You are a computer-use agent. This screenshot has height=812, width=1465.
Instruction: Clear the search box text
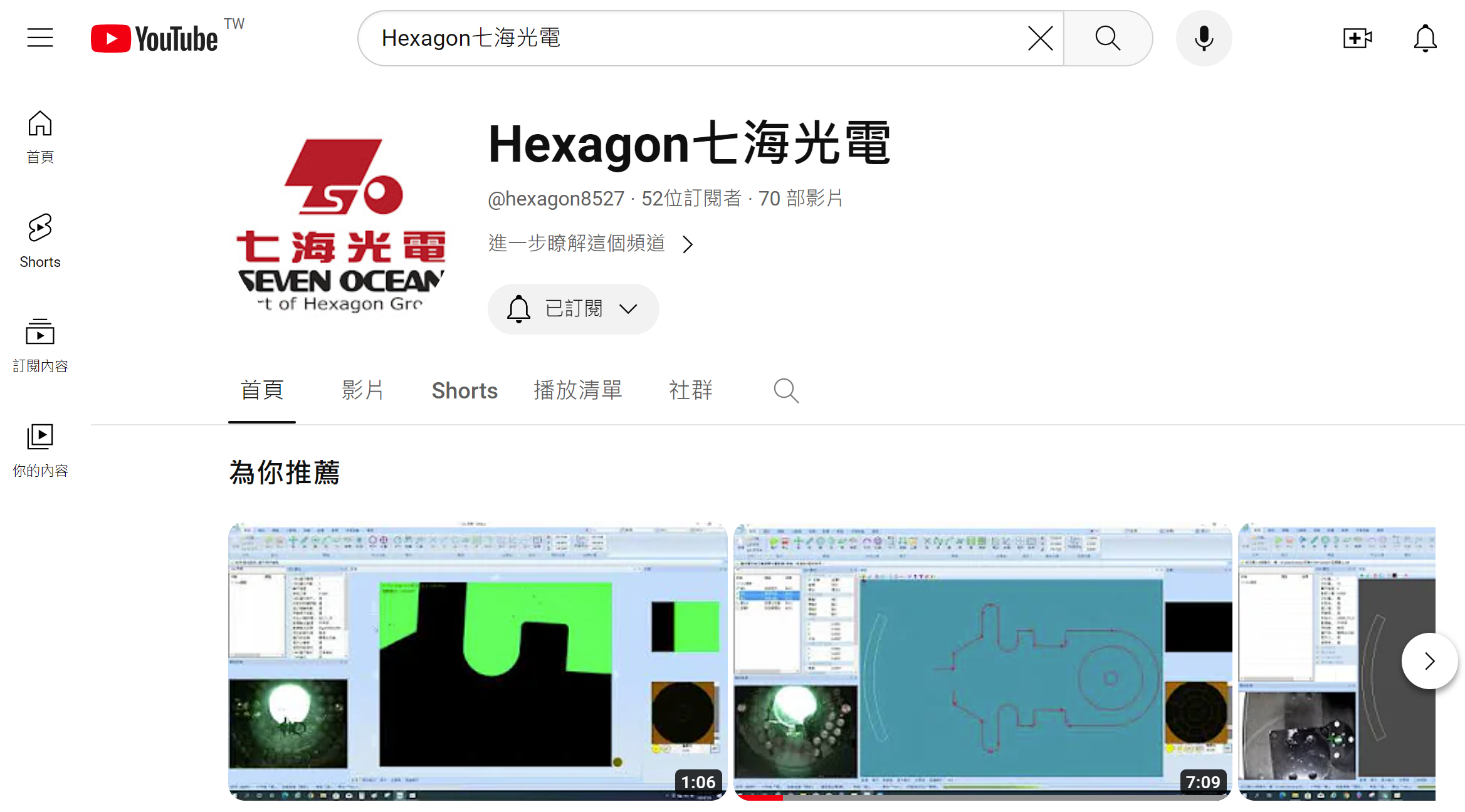[1041, 38]
